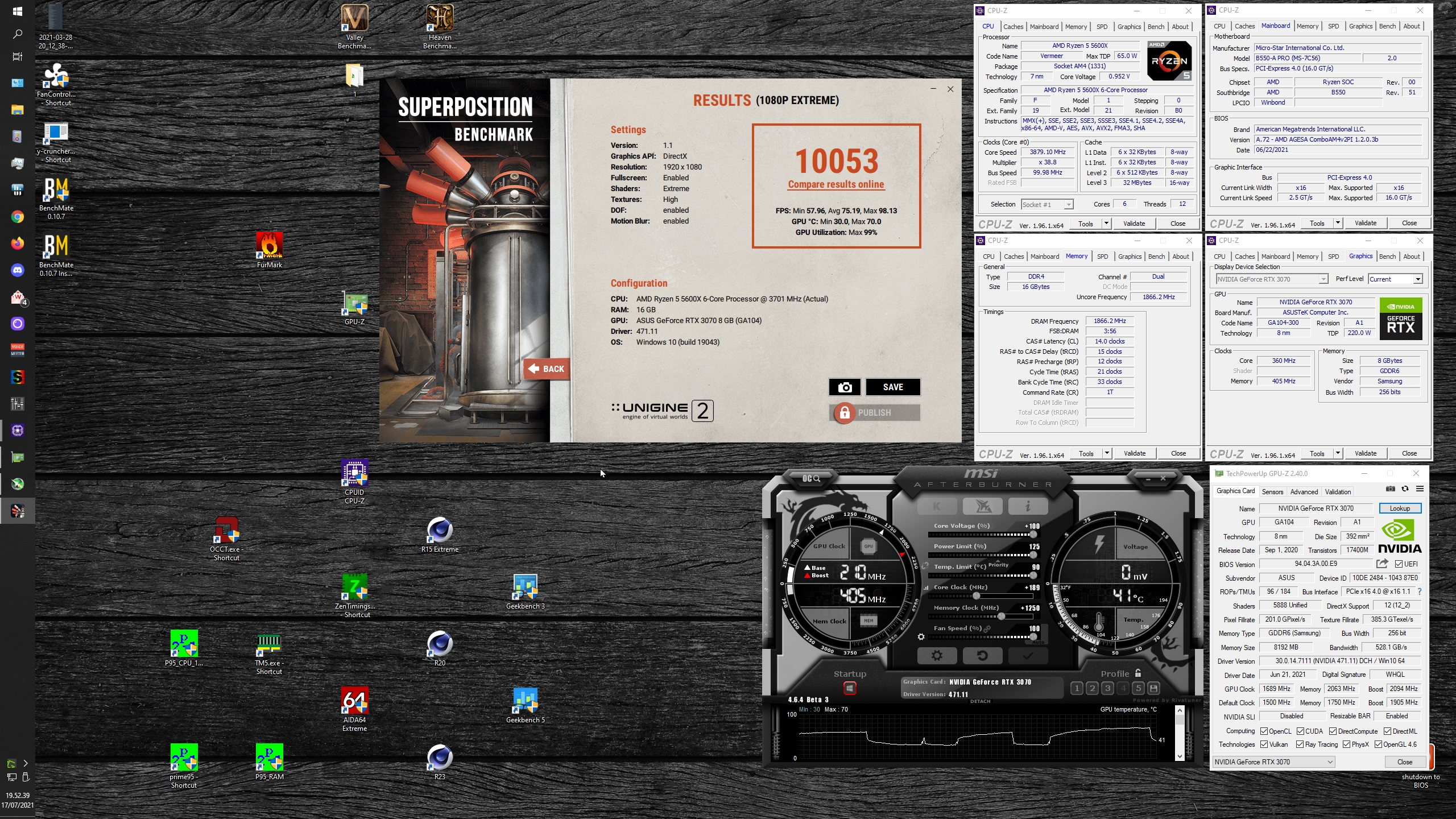
Task: Load Afterburner profile slot 2
Action: pyautogui.click(x=1092, y=688)
